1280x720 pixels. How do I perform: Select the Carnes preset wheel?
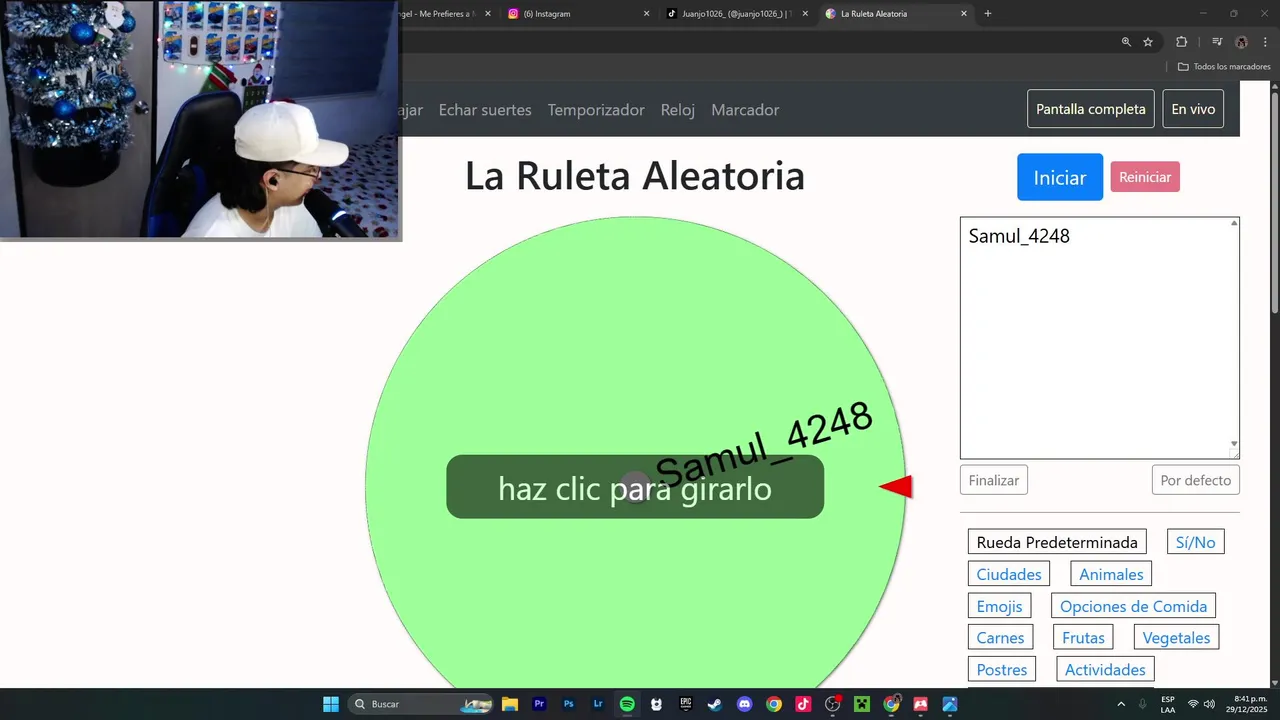point(1001,638)
